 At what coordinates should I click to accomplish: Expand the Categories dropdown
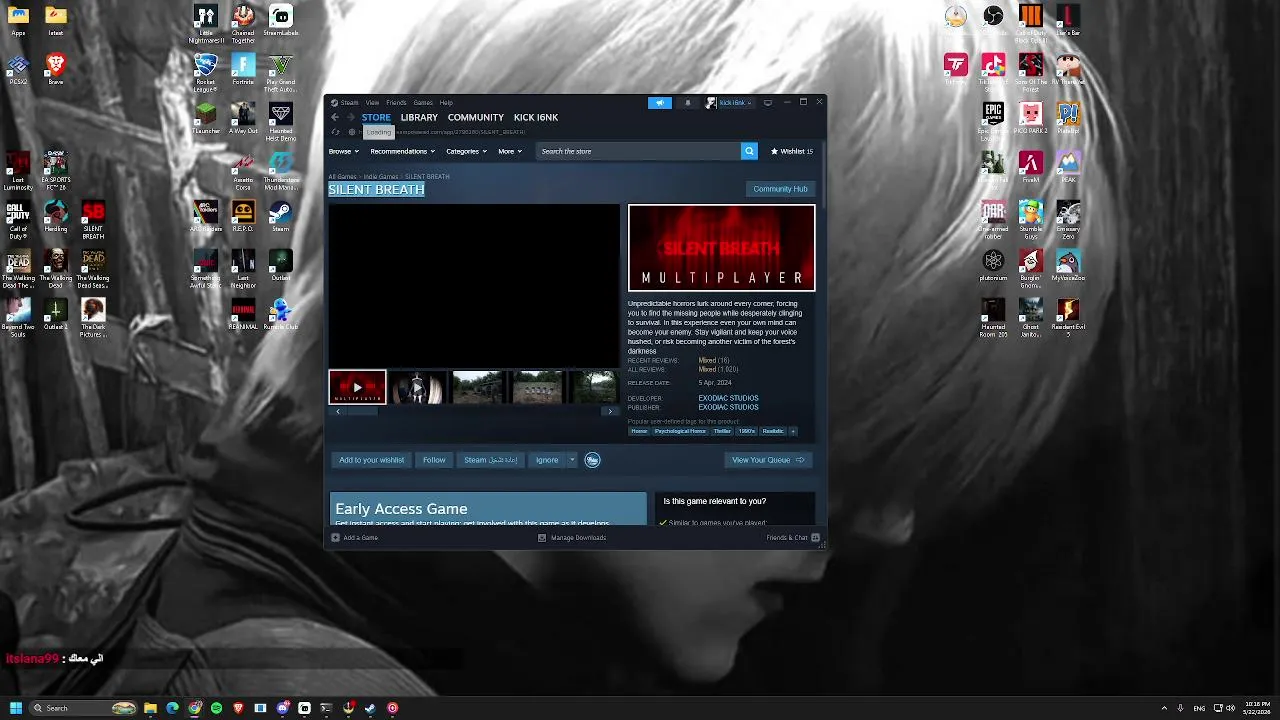[466, 151]
